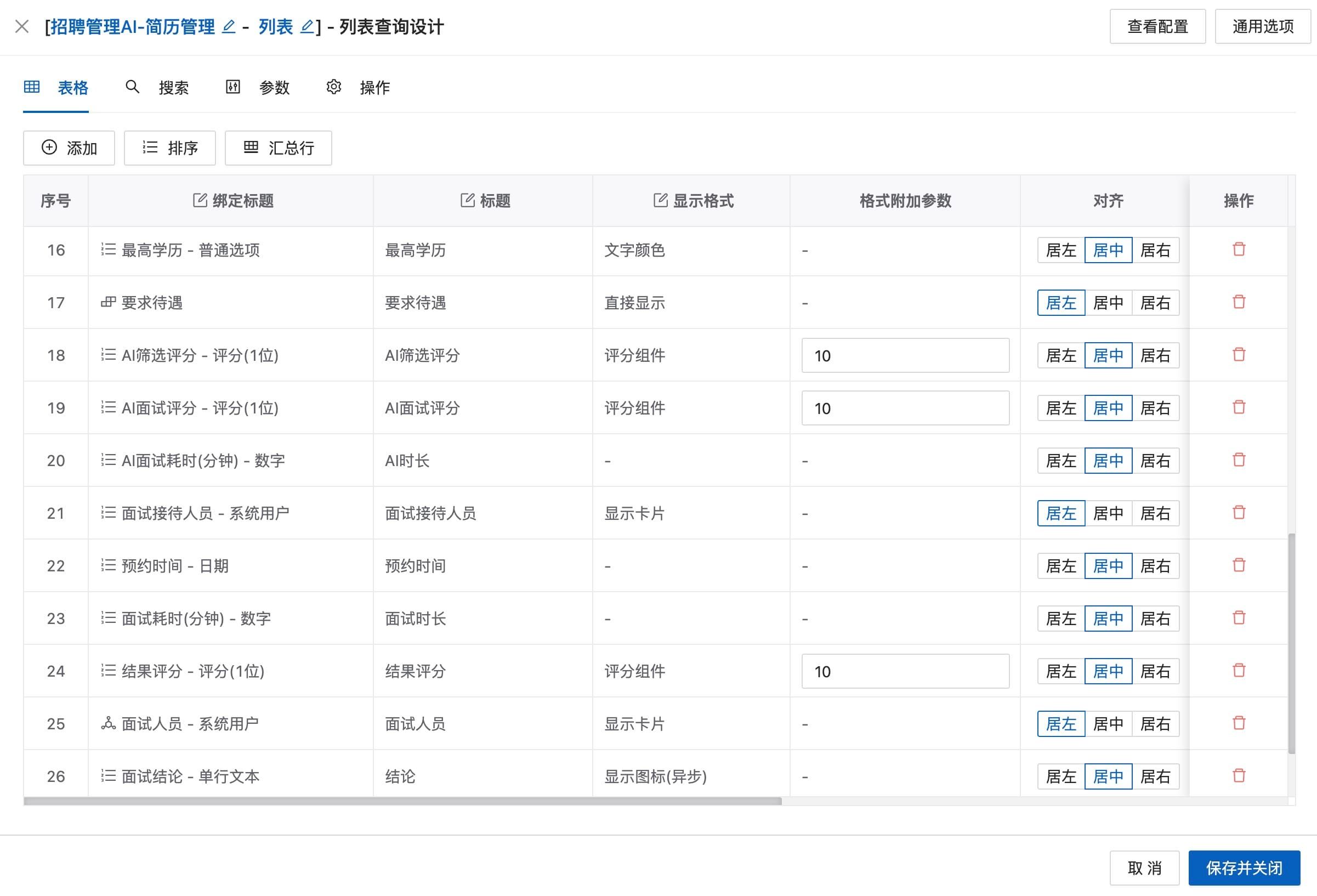Set row 19 AI面试评分 alignment to 居左
This screenshot has width=1317, height=896.
tap(1061, 408)
